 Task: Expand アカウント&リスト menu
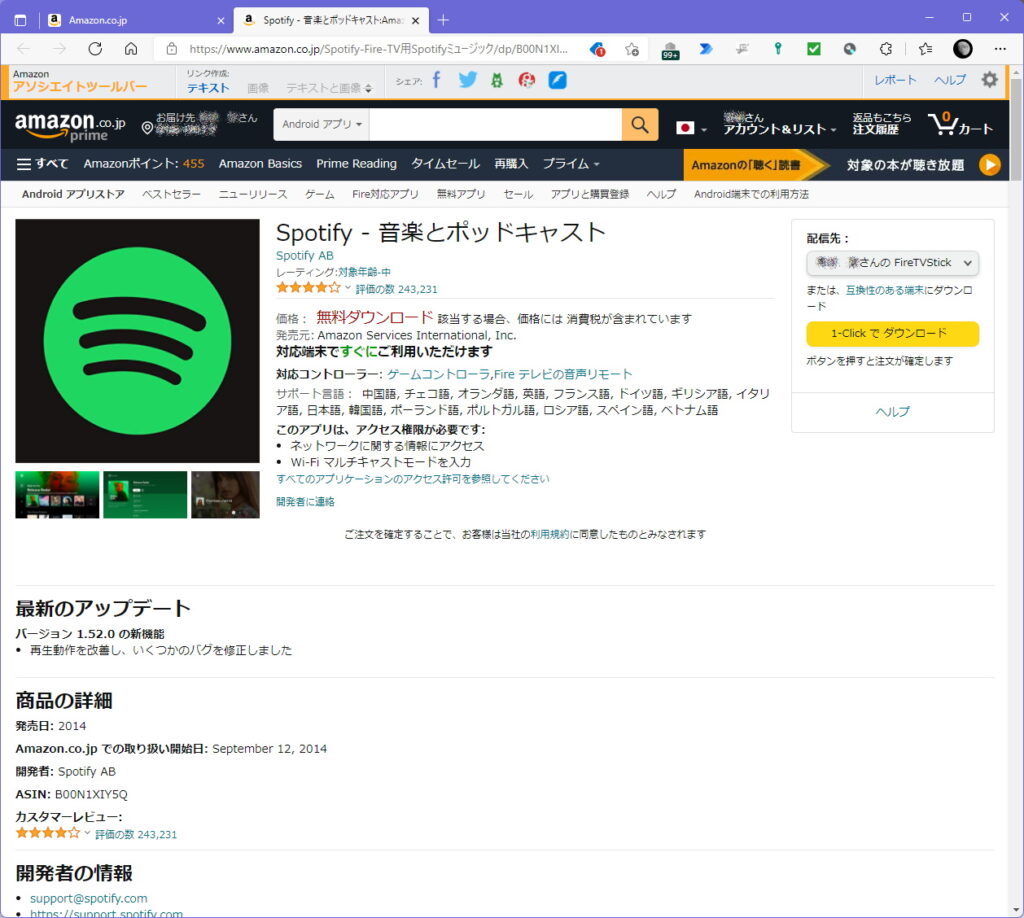click(x=780, y=124)
